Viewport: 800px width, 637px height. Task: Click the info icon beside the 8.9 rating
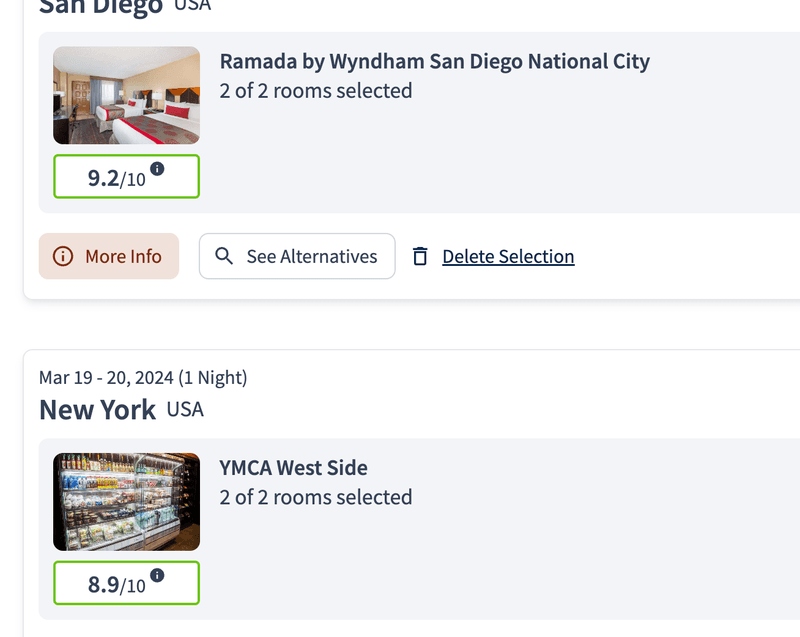[158, 575]
